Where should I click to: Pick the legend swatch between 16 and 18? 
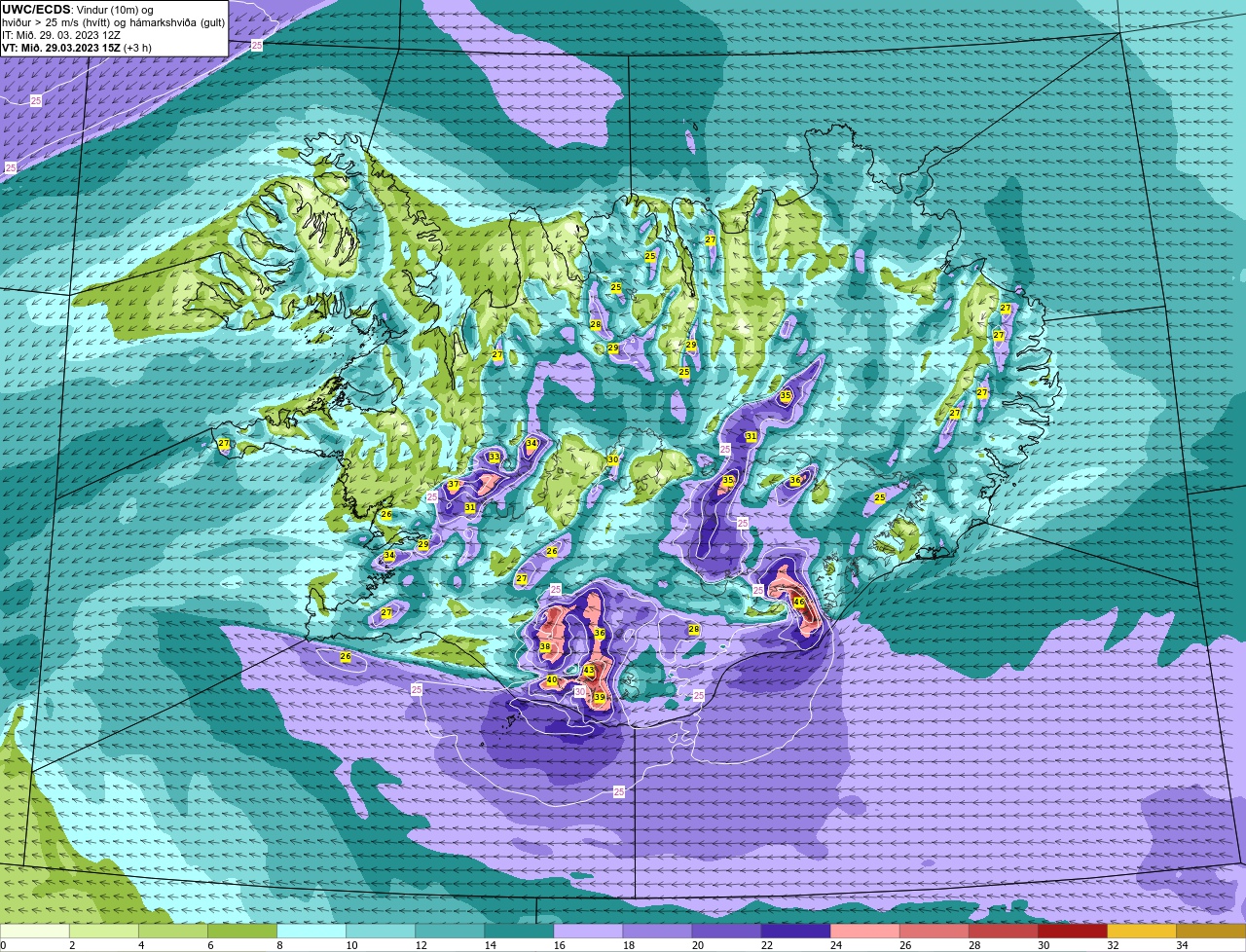(588, 932)
